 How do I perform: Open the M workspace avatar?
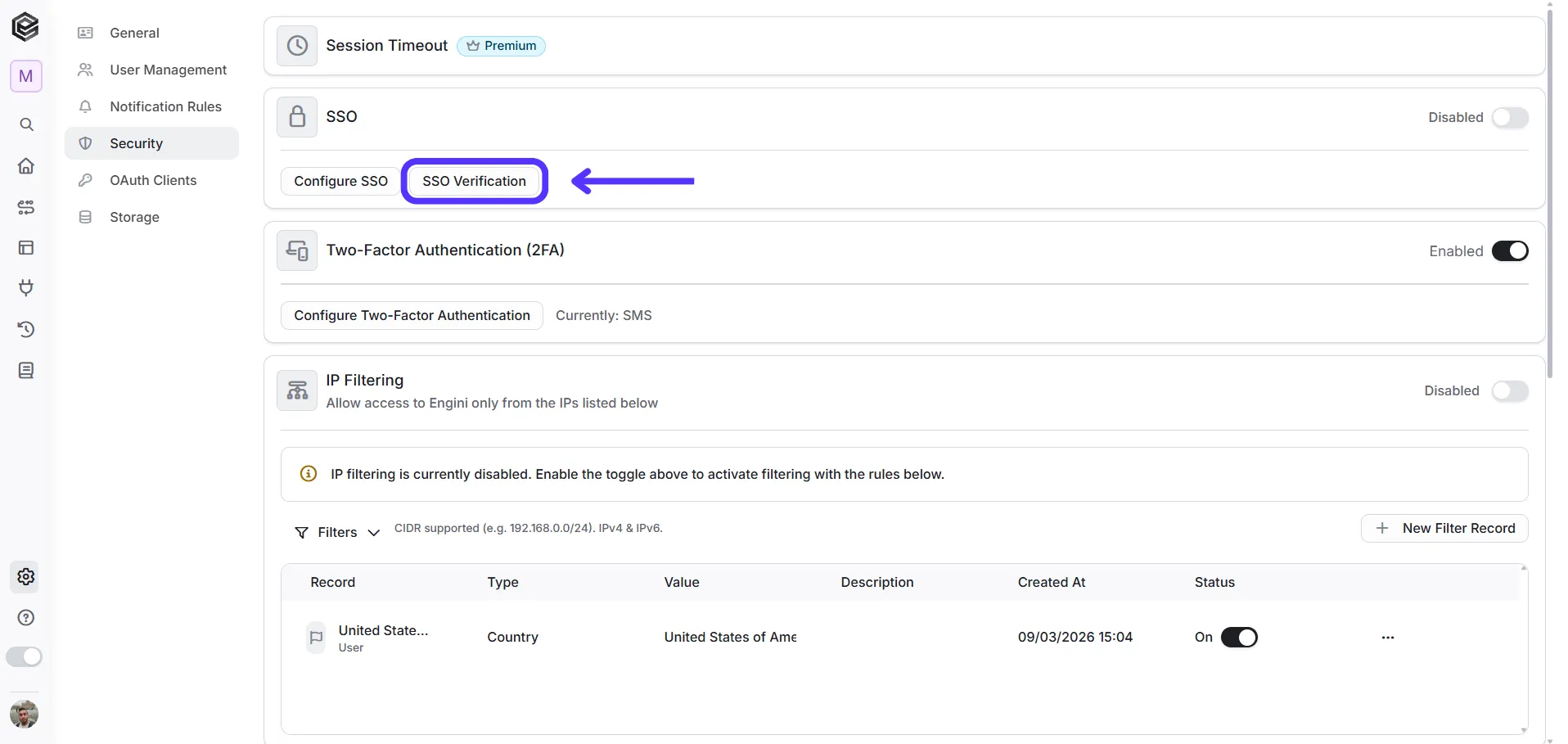point(26,76)
